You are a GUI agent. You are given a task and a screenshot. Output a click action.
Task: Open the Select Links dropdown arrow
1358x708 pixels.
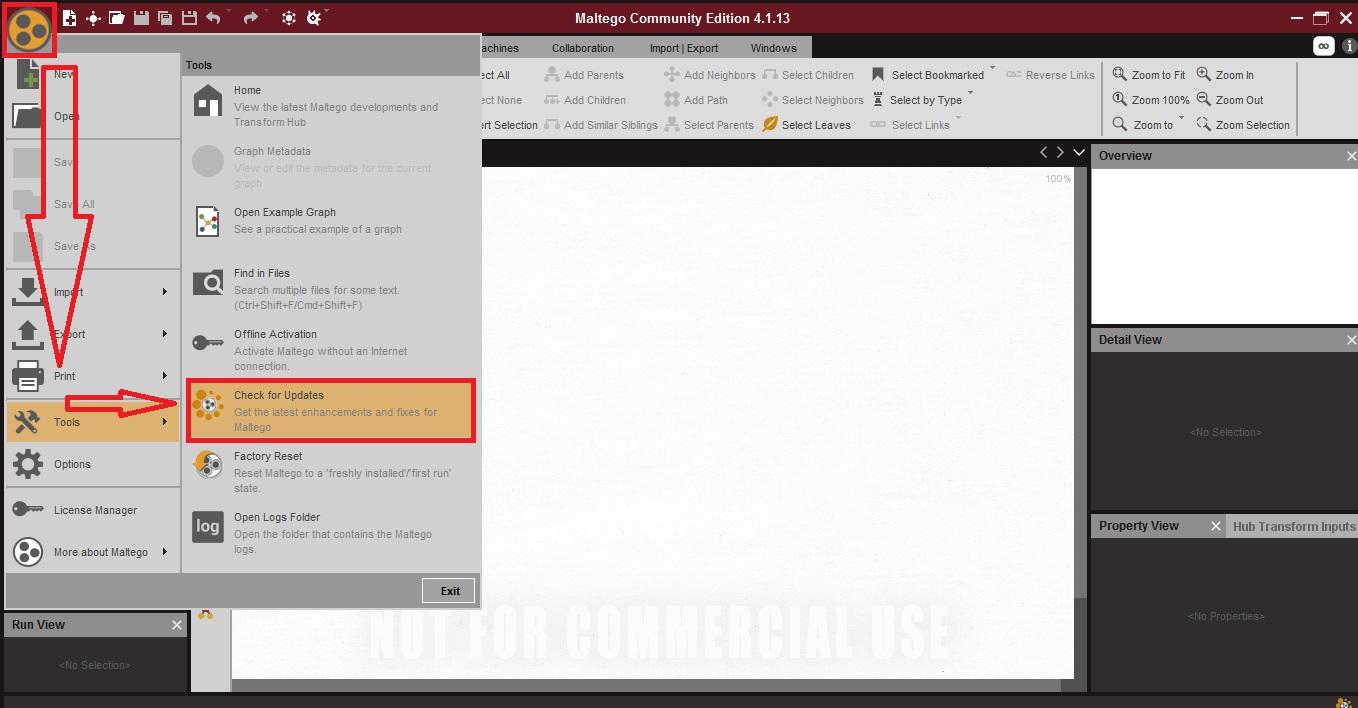pos(958,119)
